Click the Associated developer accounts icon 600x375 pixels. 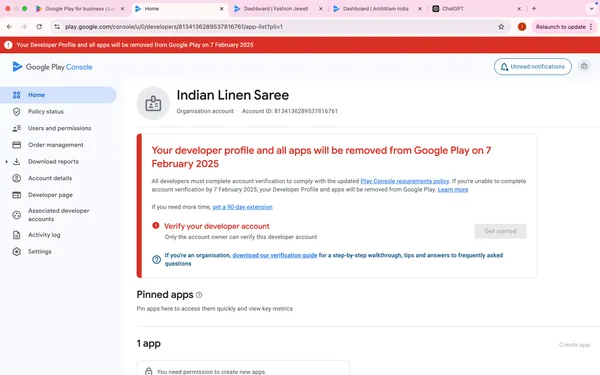(x=16, y=215)
